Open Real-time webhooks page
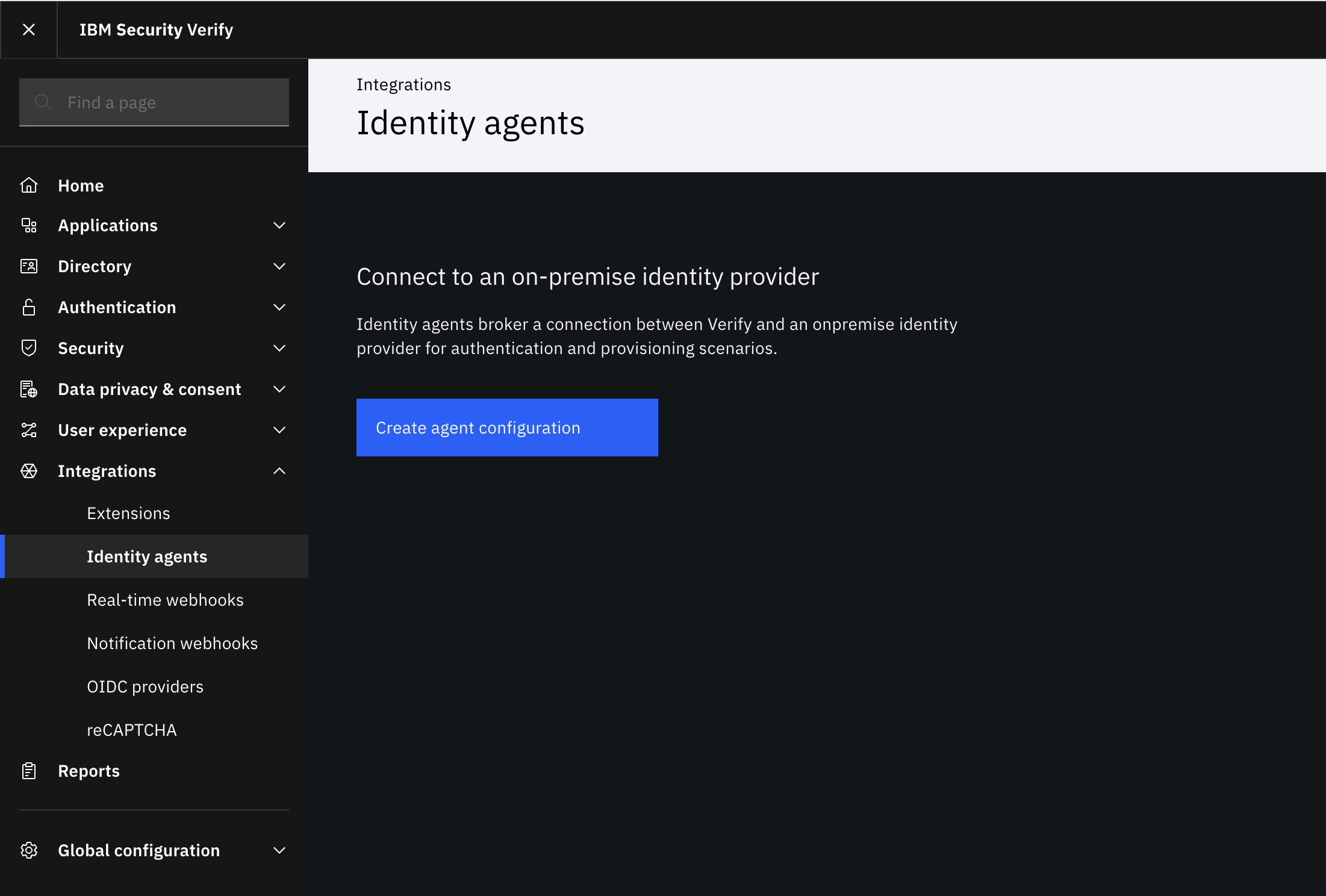Viewport: 1326px width, 896px height. coord(165,600)
